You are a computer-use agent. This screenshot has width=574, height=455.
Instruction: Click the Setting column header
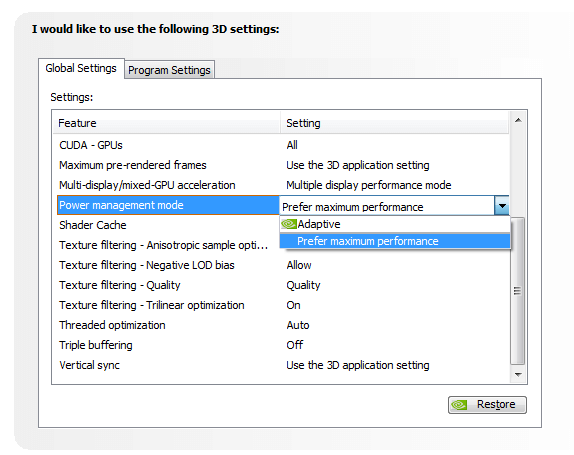pos(395,123)
